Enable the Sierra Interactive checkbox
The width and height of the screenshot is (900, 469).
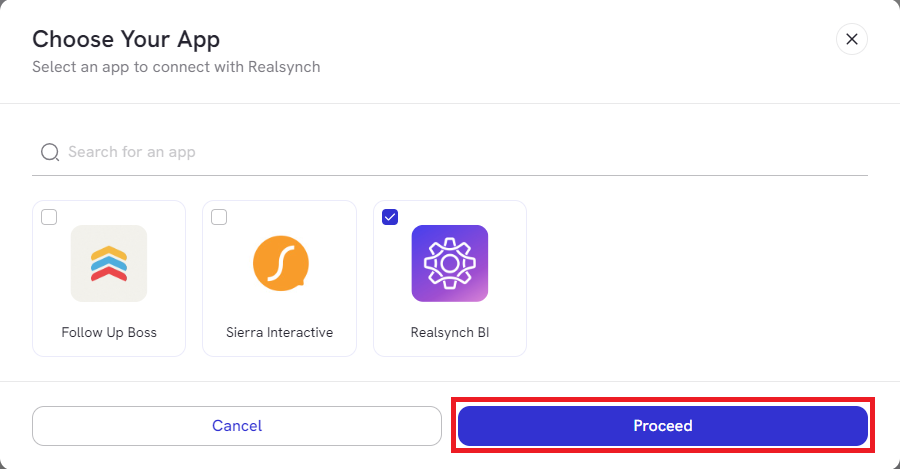219,217
